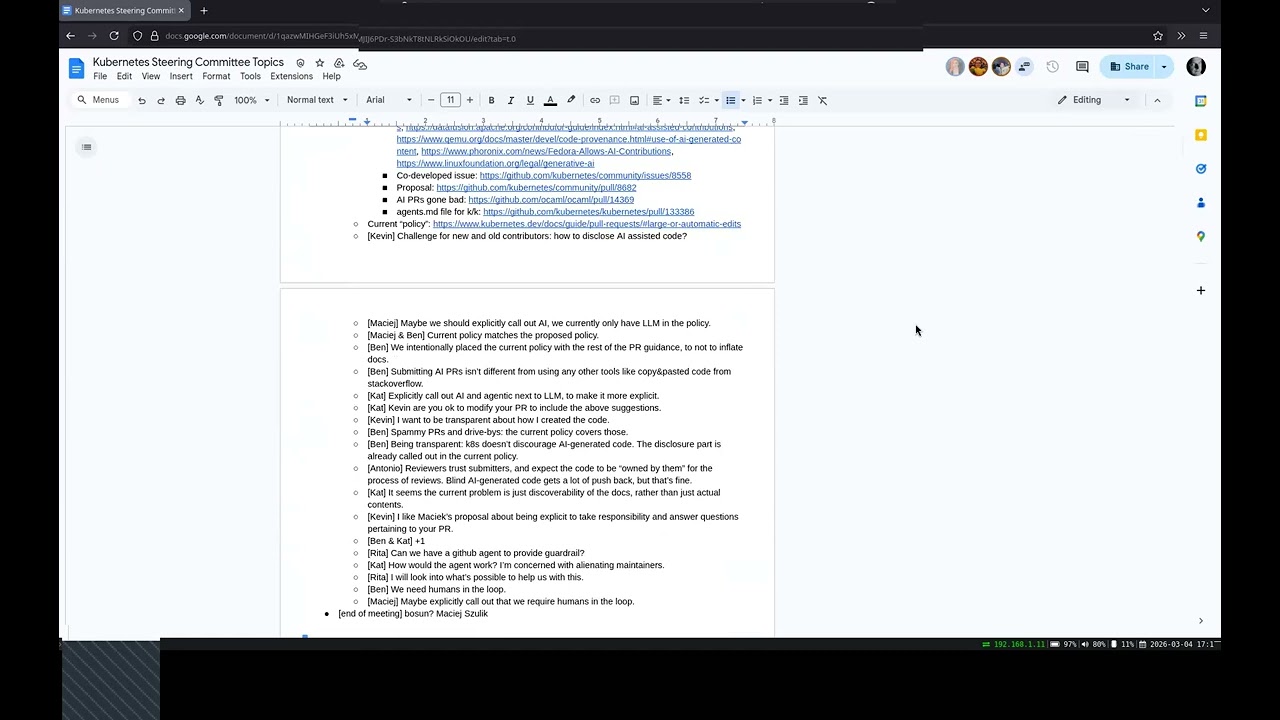Image resolution: width=1280 pixels, height=720 pixels.
Task: Expand the Share options arrow
Action: point(1163,67)
